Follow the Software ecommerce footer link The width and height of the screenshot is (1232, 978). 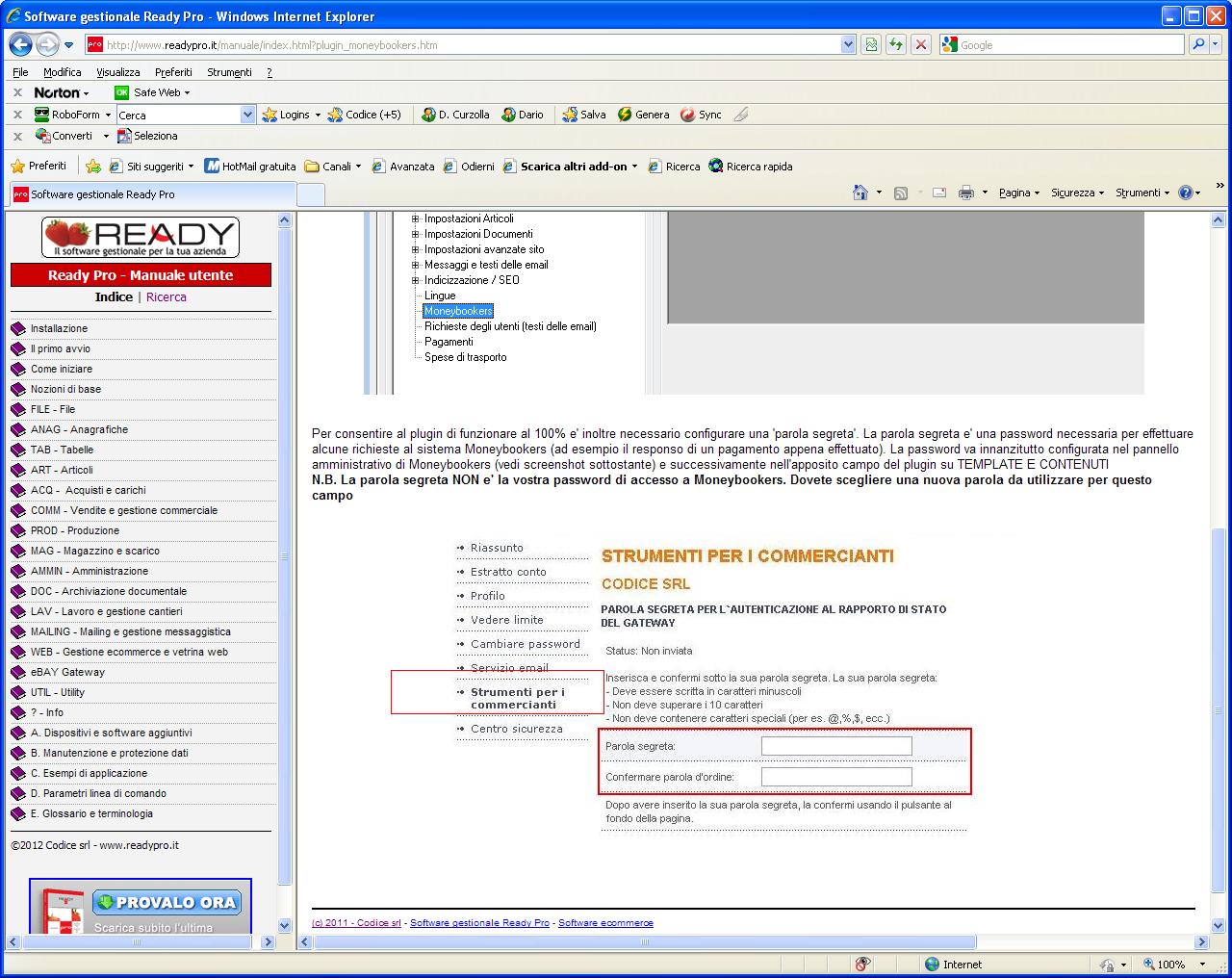point(605,922)
